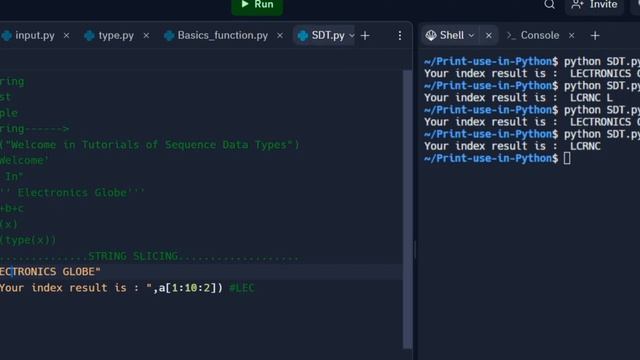Click the STRING SLICING comment line
Viewport: 640px width, 360px height.
coord(149,256)
